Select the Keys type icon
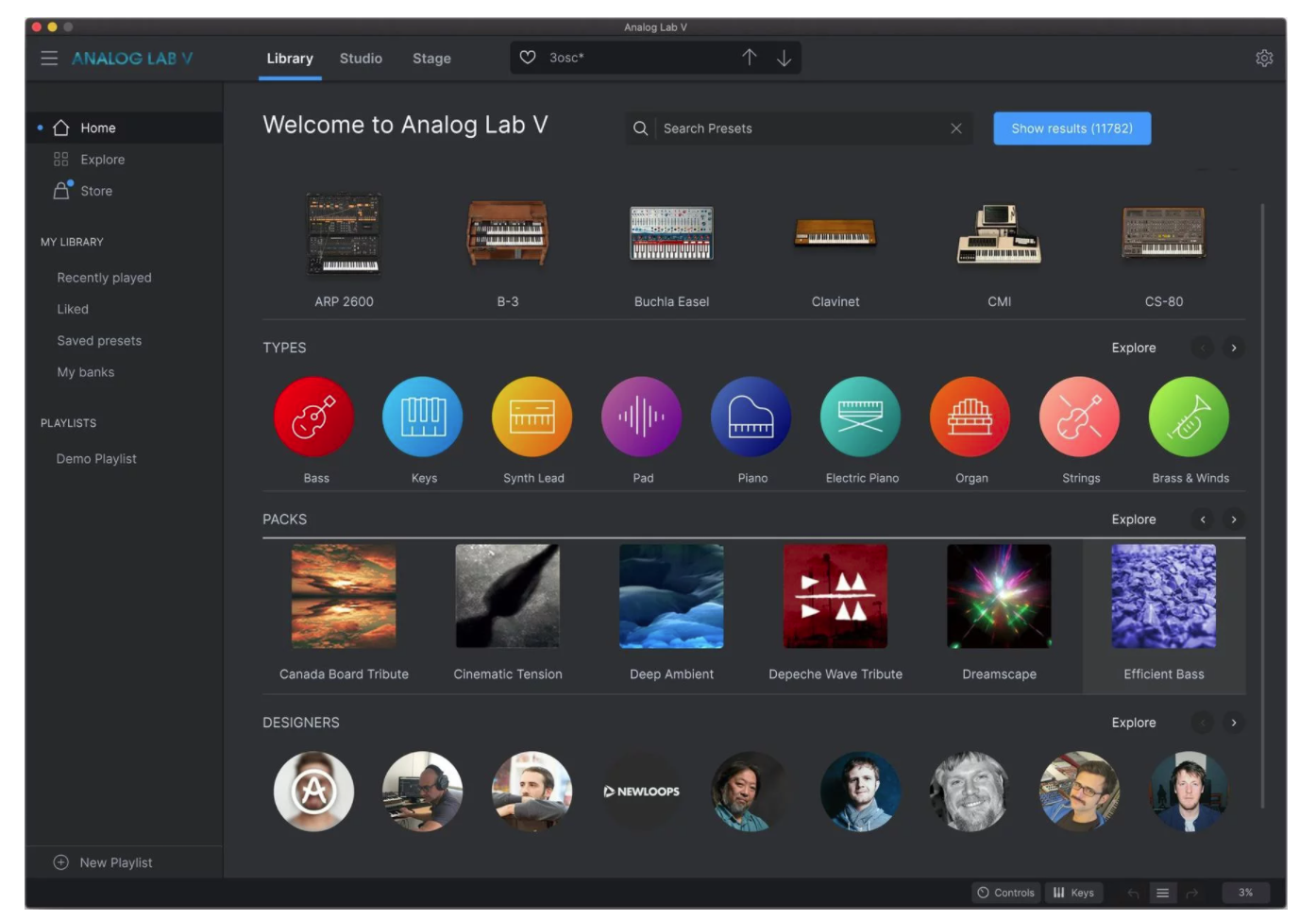 click(x=423, y=417)
